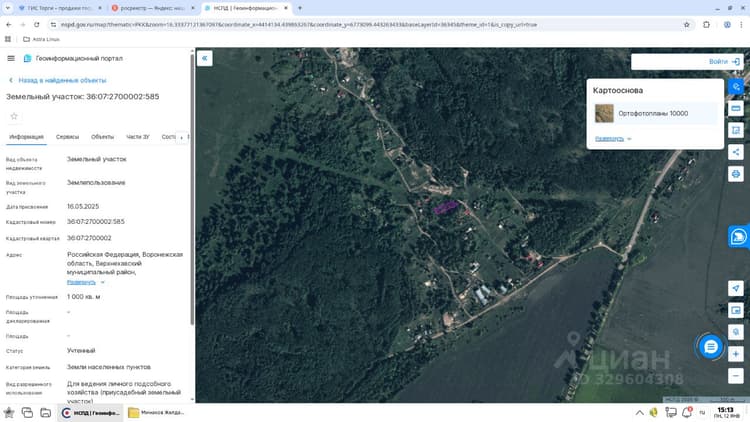Reload the page in the browser
750x422 pixels.
[37, 24]
